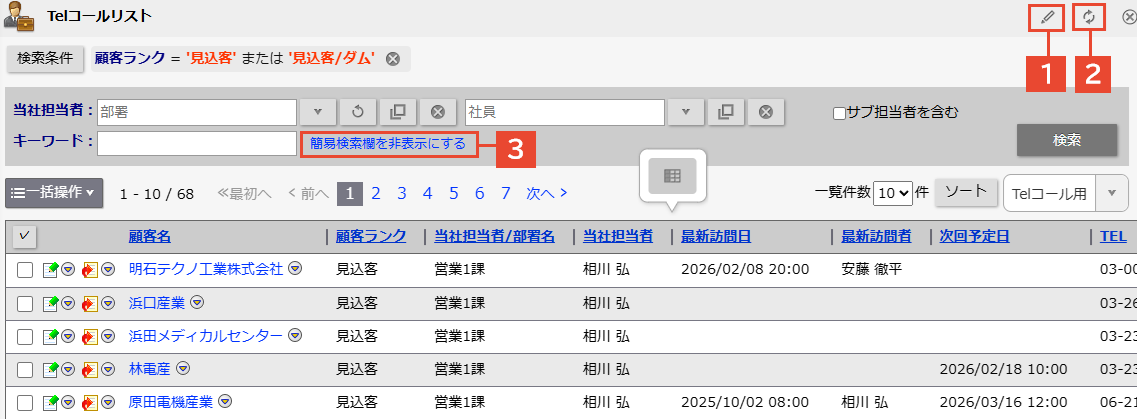Screen dimensions: 1137x419
Task: Go to page 3 of results
Action: (401, 193)
